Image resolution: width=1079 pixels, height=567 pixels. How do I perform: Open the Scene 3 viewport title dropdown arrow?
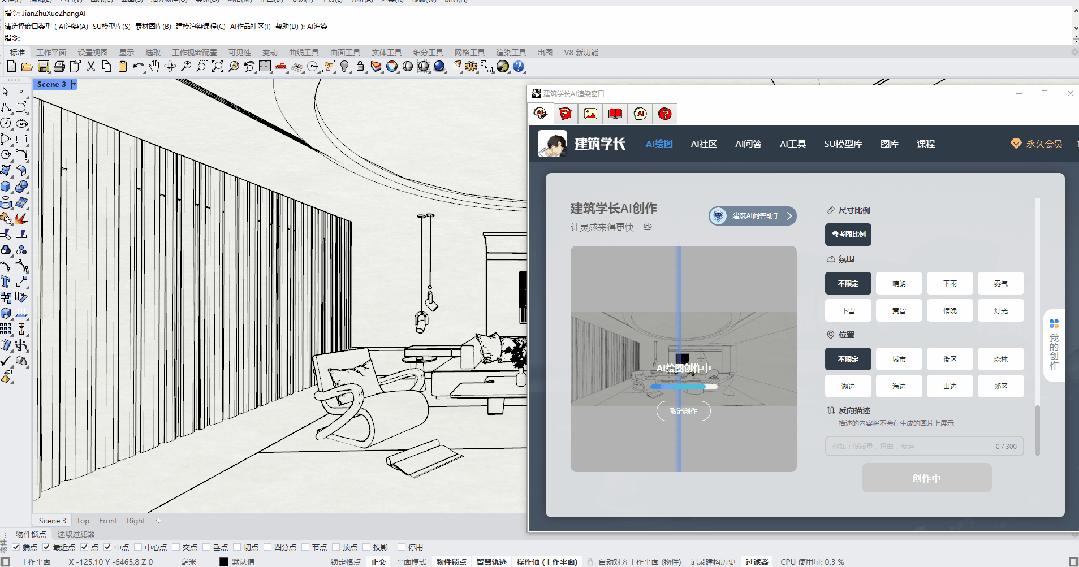point(73,84)
